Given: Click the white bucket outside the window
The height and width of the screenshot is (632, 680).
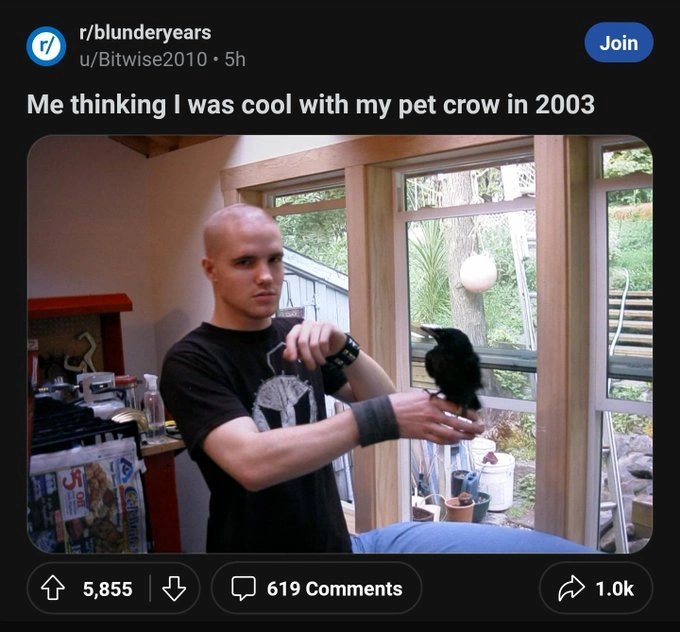Looking at the screenshot, I should click(x=497, y=480).
